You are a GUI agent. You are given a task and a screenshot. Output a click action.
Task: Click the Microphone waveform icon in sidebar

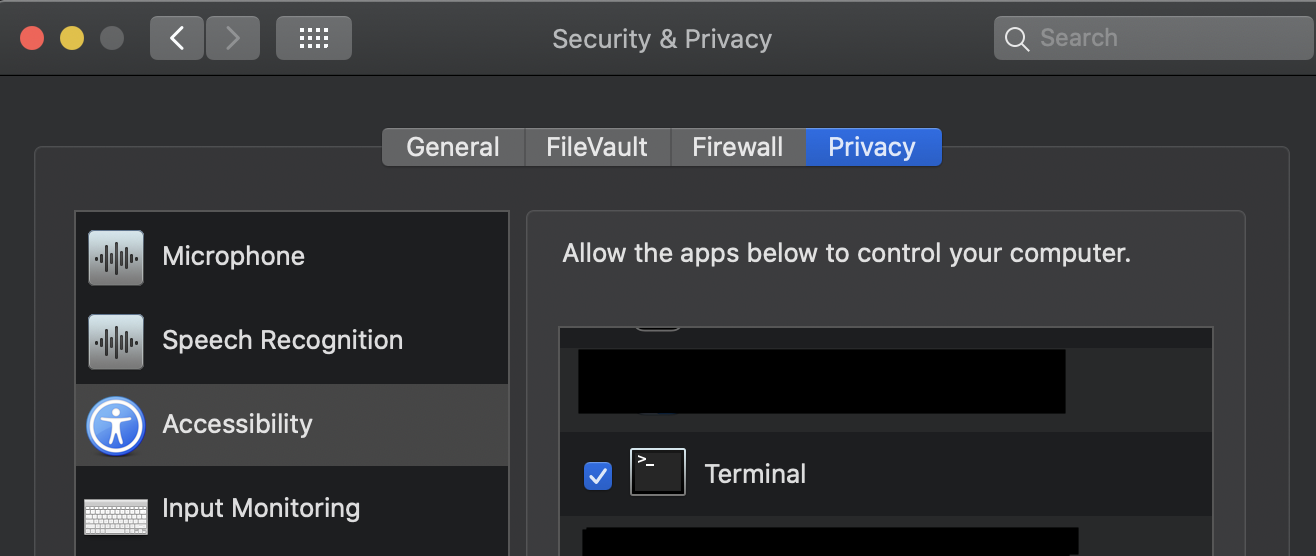point(116,257)
